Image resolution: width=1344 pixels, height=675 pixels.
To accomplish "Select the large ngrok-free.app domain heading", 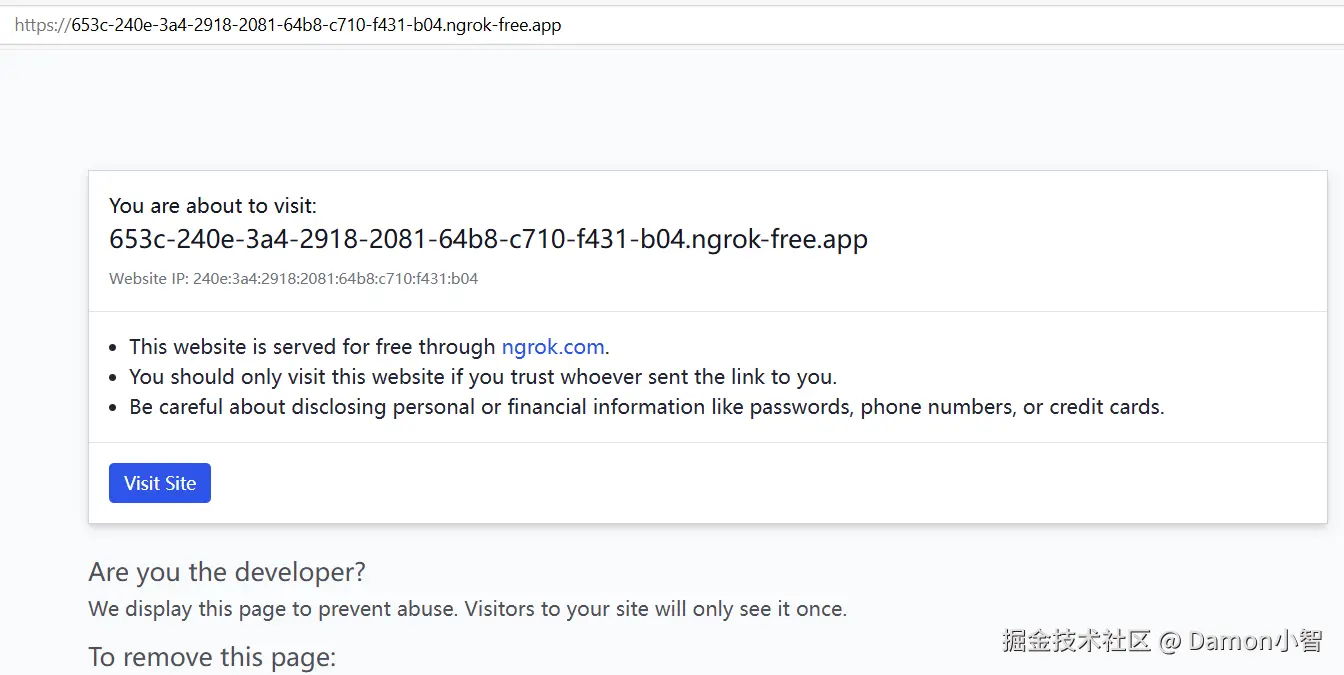I will tap(488, 240).
